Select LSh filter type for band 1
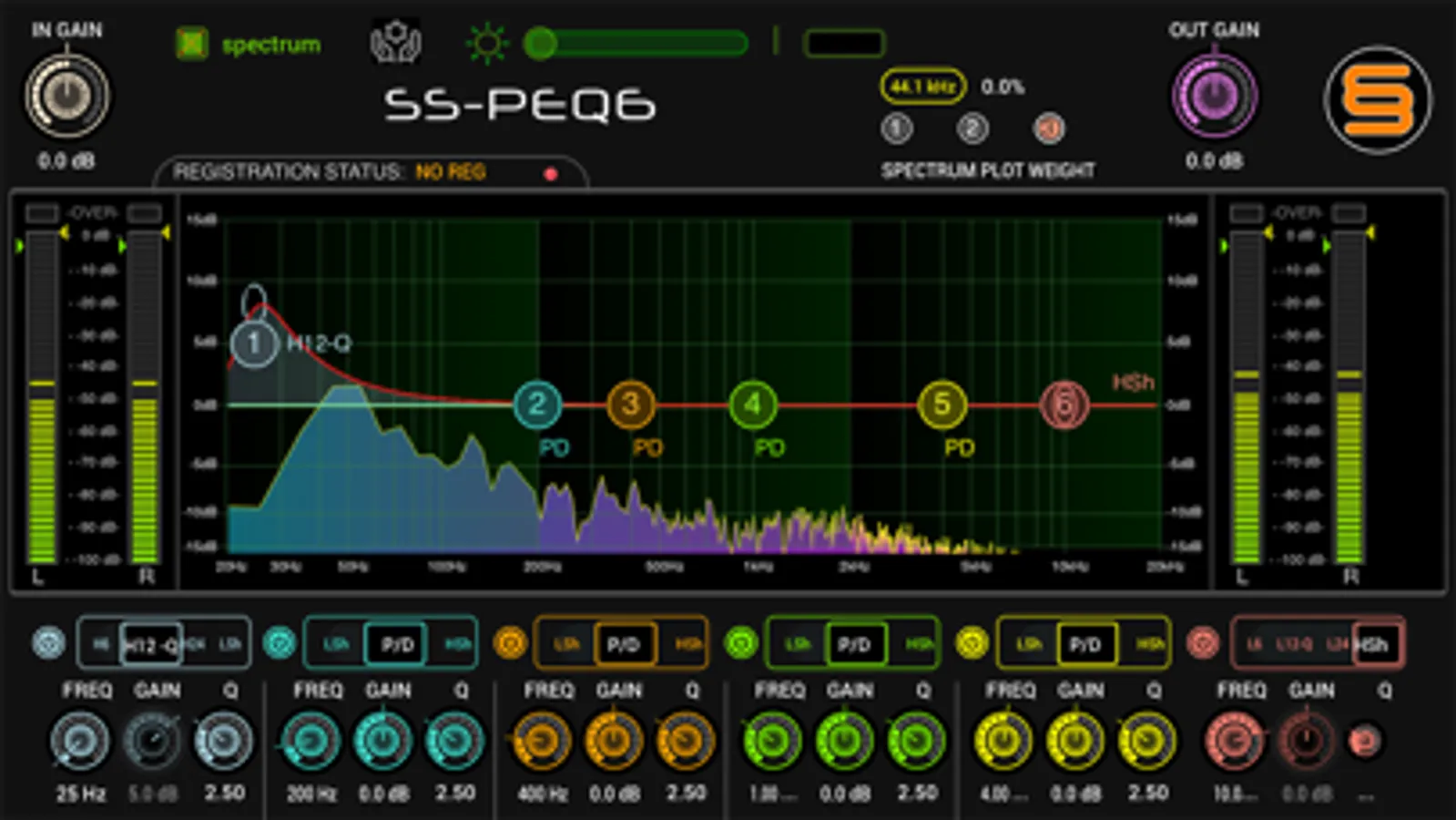1456x820 pixels. [229, 644]
